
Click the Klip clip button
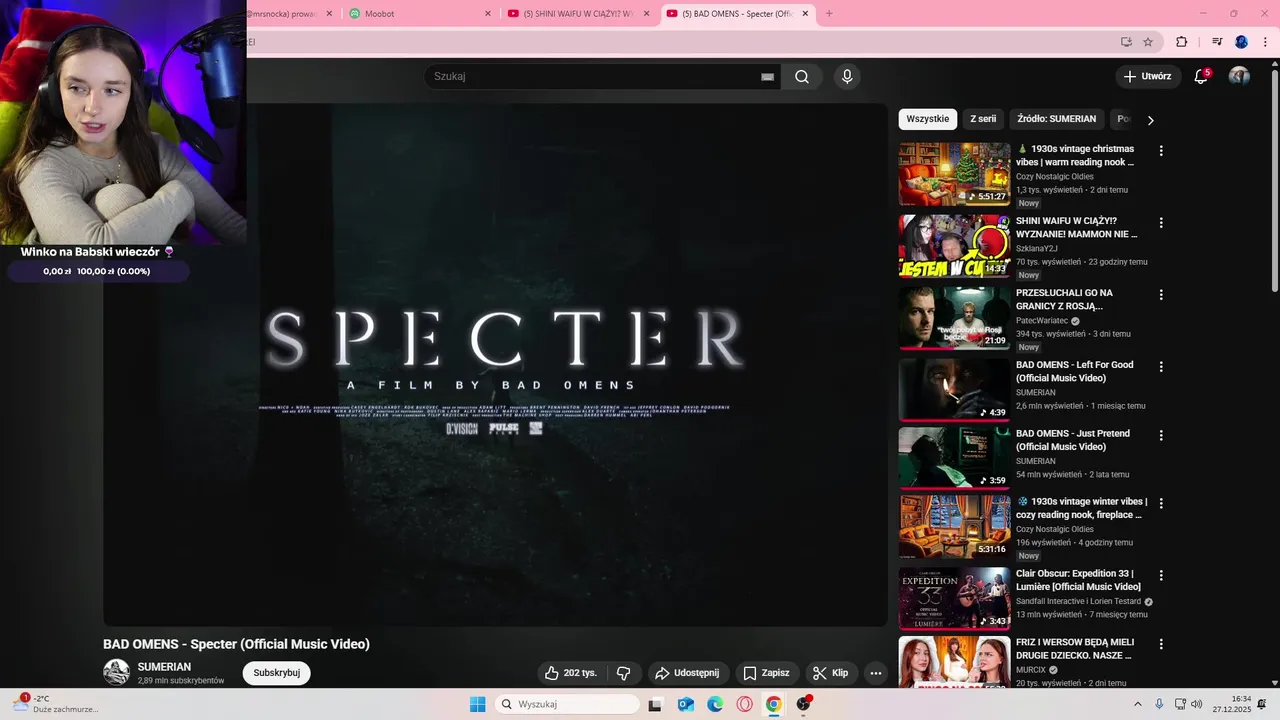click(x=831, y=673)
